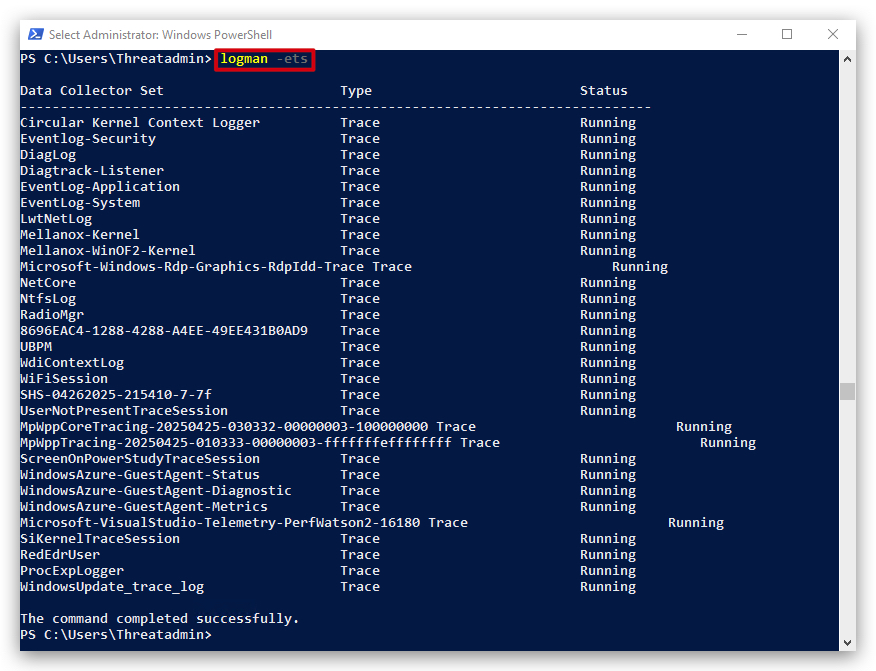Select the 'RedEdrUser' entry
Image resolution: width=876 pixels, height=671 pixels.
click(x=60, y=555)
